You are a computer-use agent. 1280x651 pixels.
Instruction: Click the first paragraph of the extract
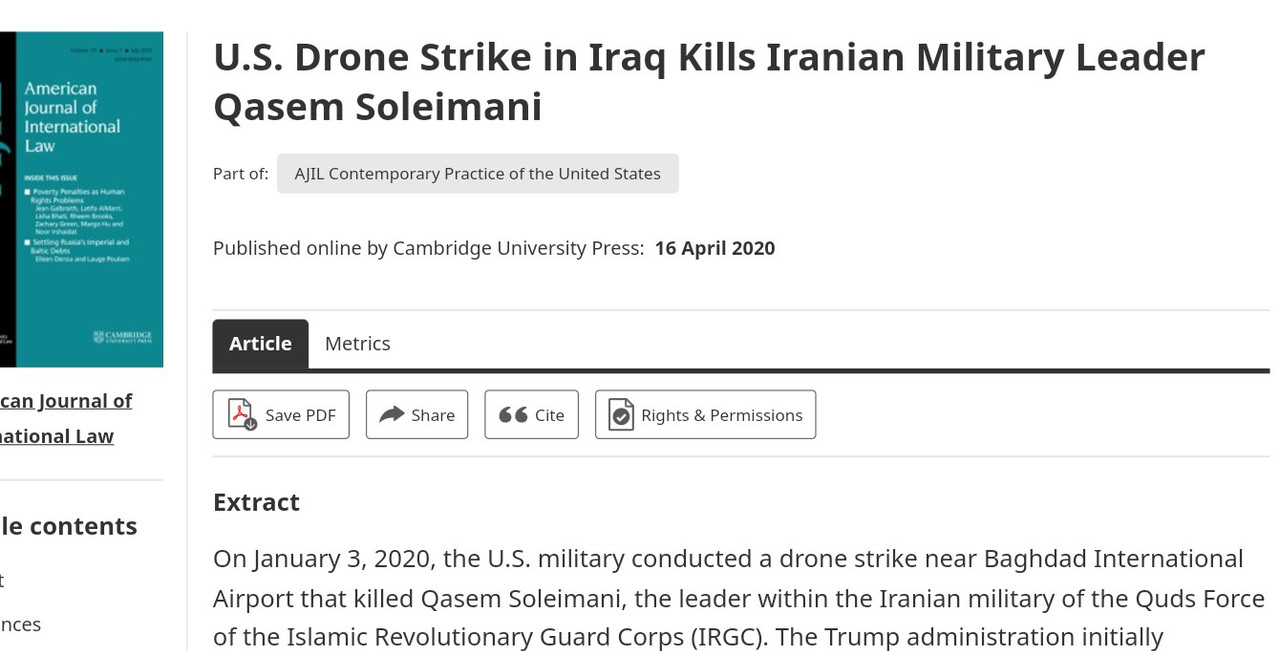tap(738, 598)
